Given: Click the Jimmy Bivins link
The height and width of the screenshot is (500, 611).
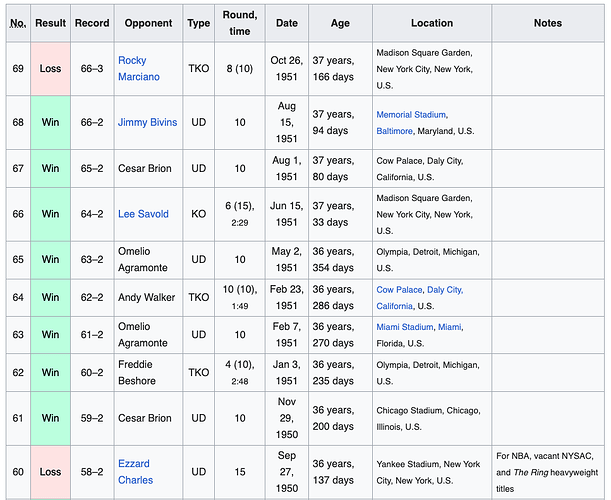Looking at the screenshot, I should pyautogui.click(x=147, y=123).
